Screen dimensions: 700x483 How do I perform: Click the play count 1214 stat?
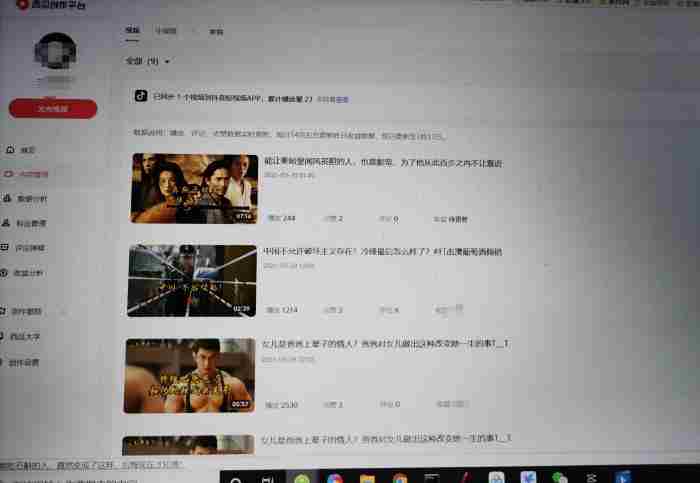tap(282, 309)
